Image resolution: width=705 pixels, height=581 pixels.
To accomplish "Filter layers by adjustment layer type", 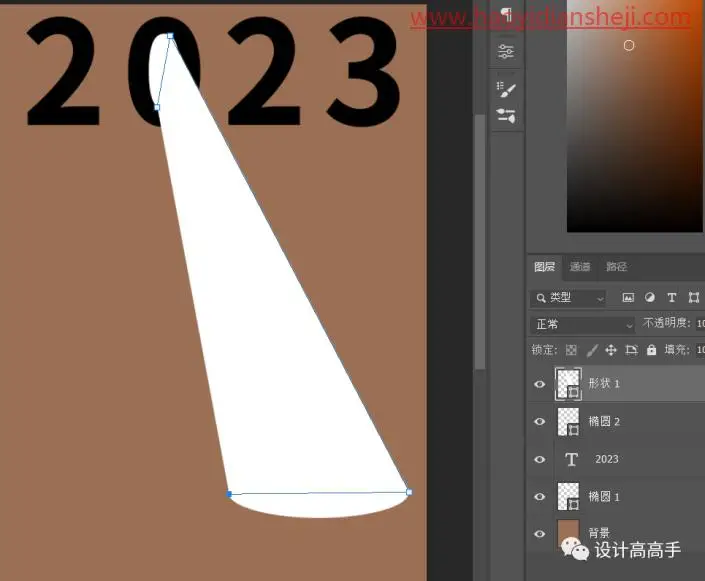I will (650, 297).
